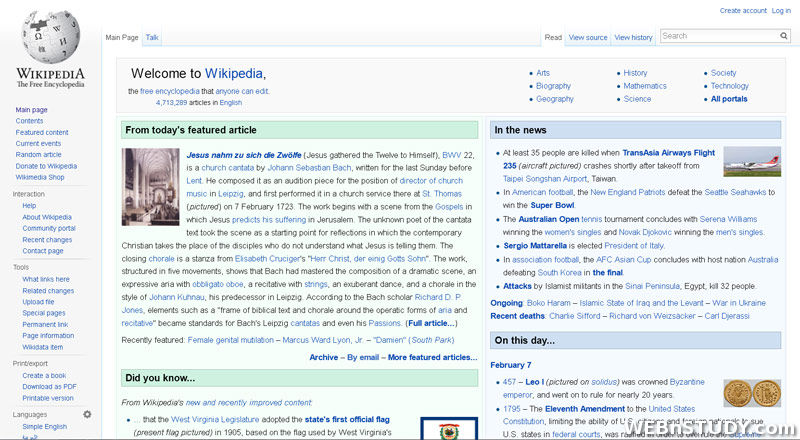
Task: Click the search magnifier icon
Action: 784,36
